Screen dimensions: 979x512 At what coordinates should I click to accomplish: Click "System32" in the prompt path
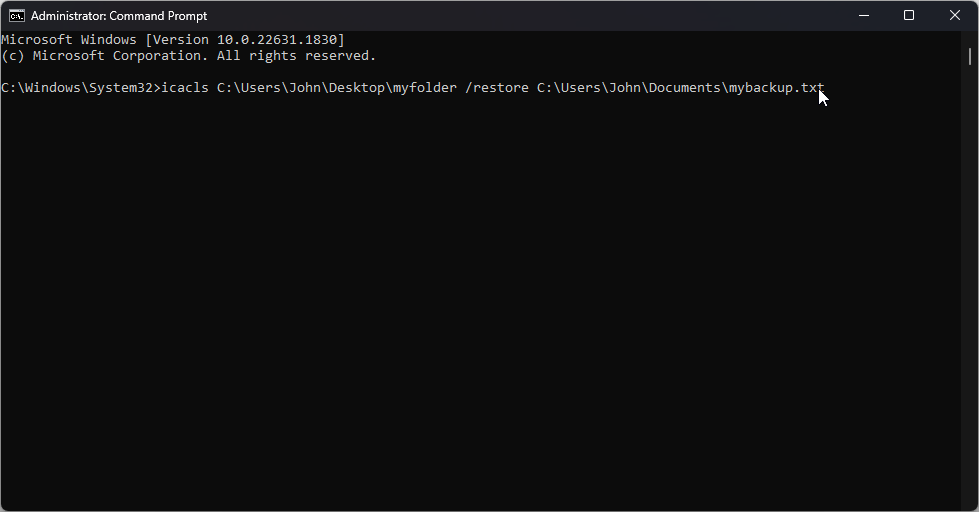120,88
